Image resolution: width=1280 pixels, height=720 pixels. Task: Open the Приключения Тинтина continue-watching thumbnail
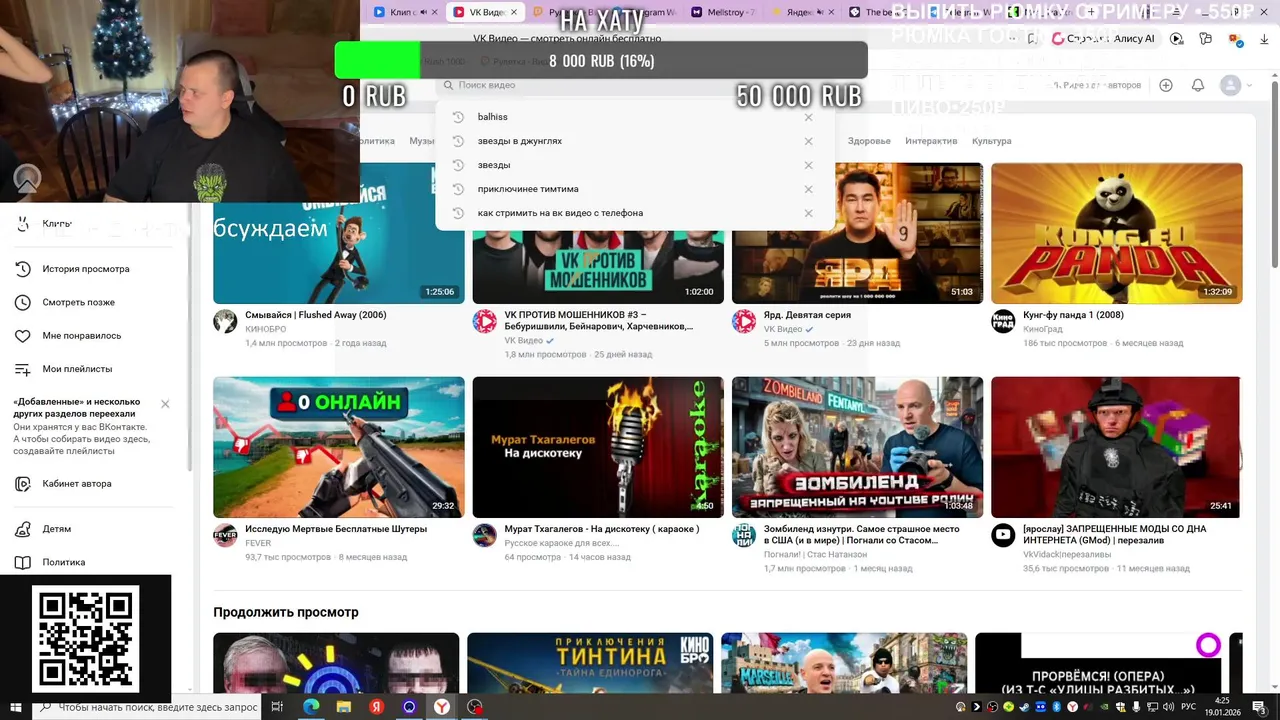tap(590, 663)
